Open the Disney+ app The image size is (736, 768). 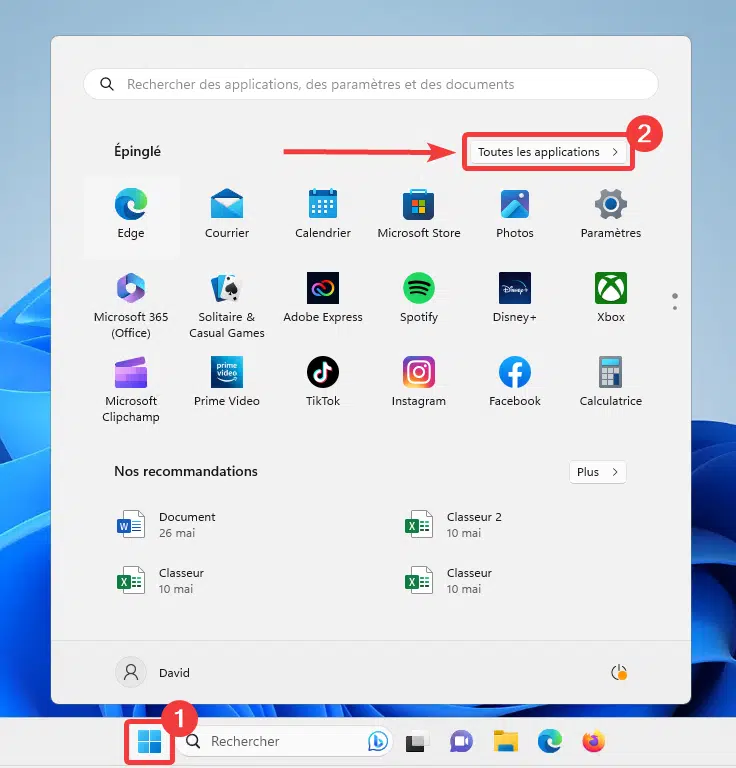coord(515,297)
